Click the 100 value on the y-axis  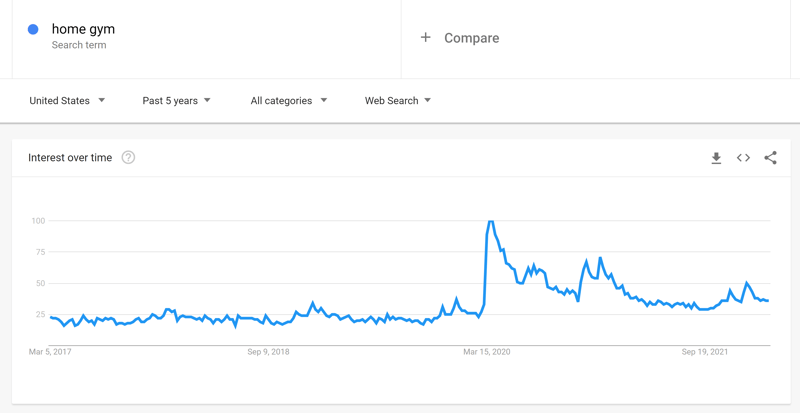pyautogui.click(x=39, y=220)
